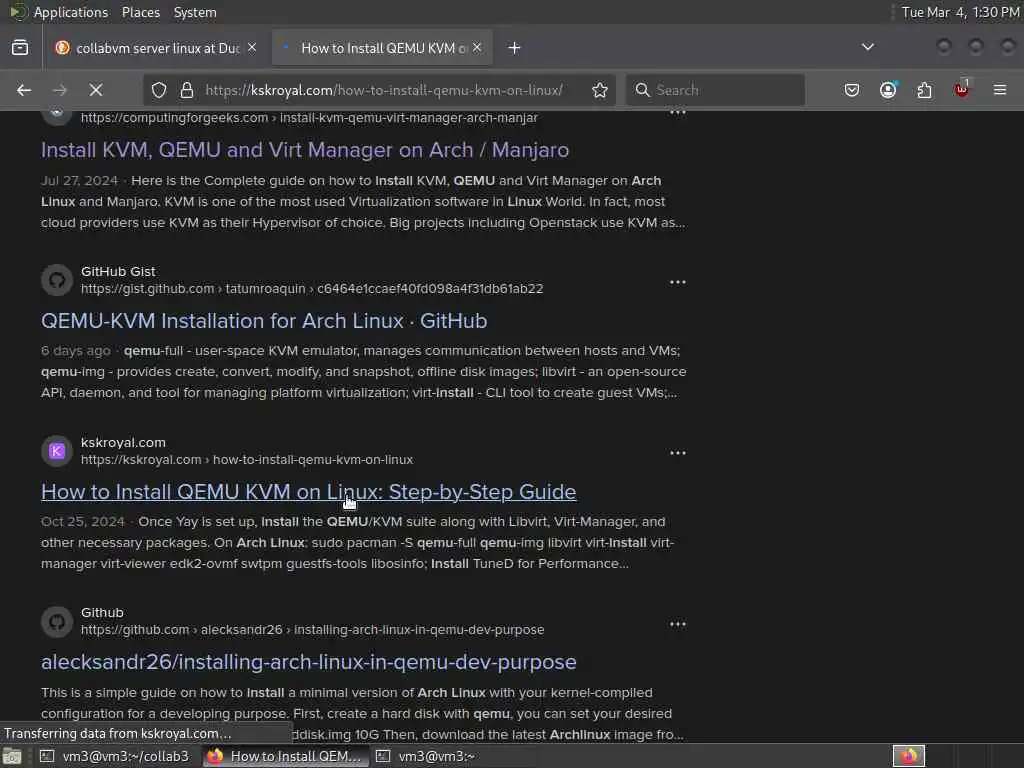Open Firefox View icon in the tab strip

coord(20,48)
